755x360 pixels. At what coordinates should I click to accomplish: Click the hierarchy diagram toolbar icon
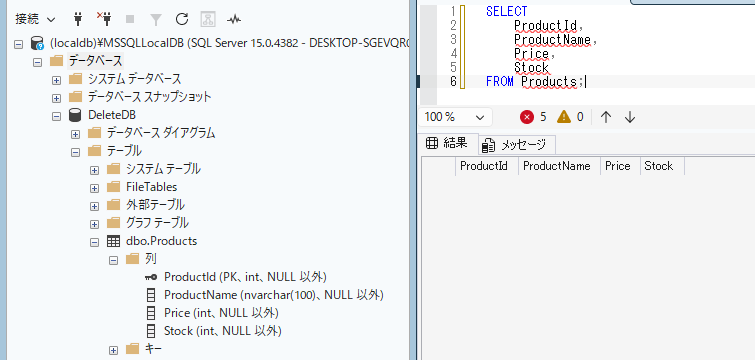point(208,19)
